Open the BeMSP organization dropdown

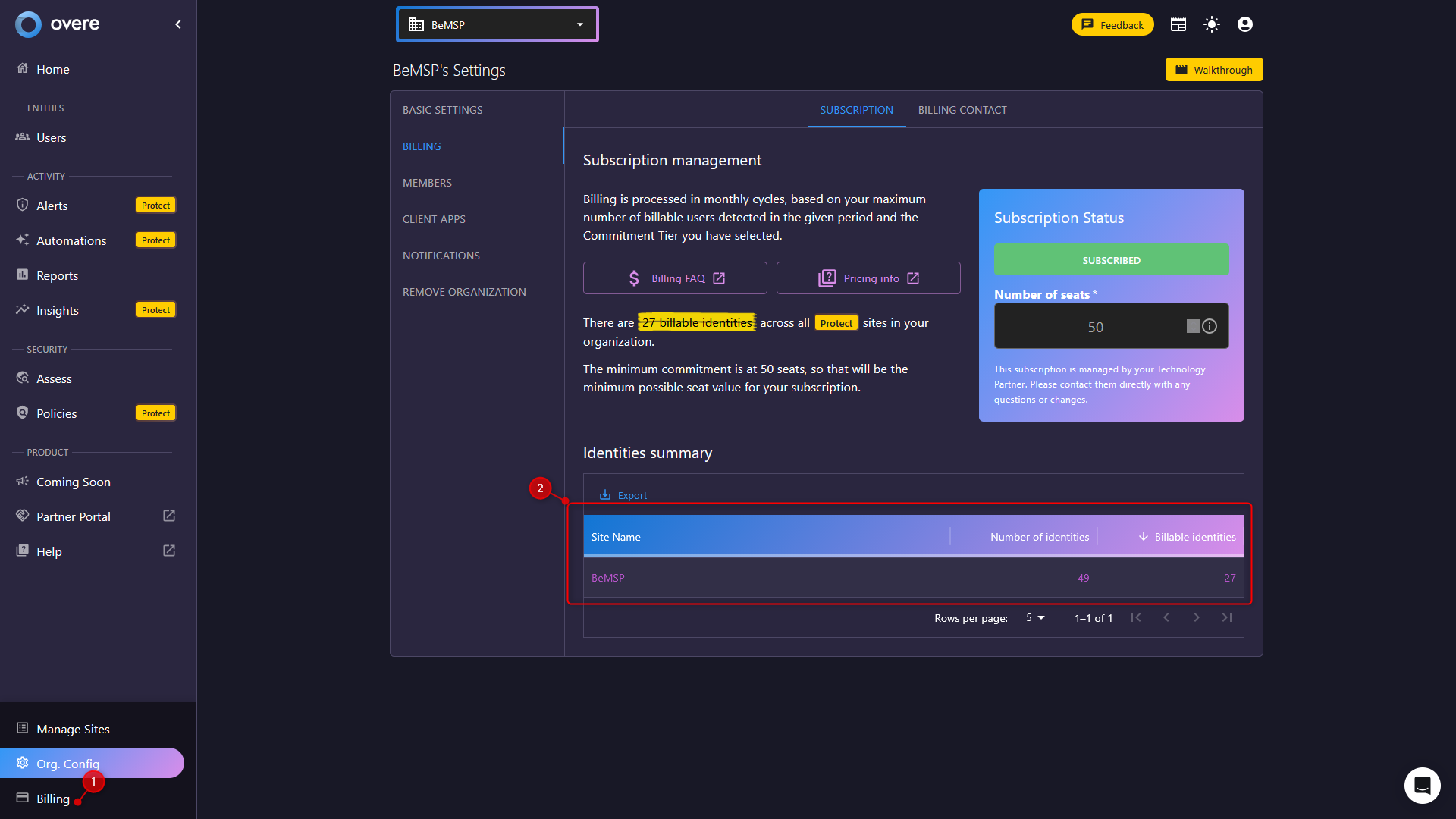(x=497, y=24)
